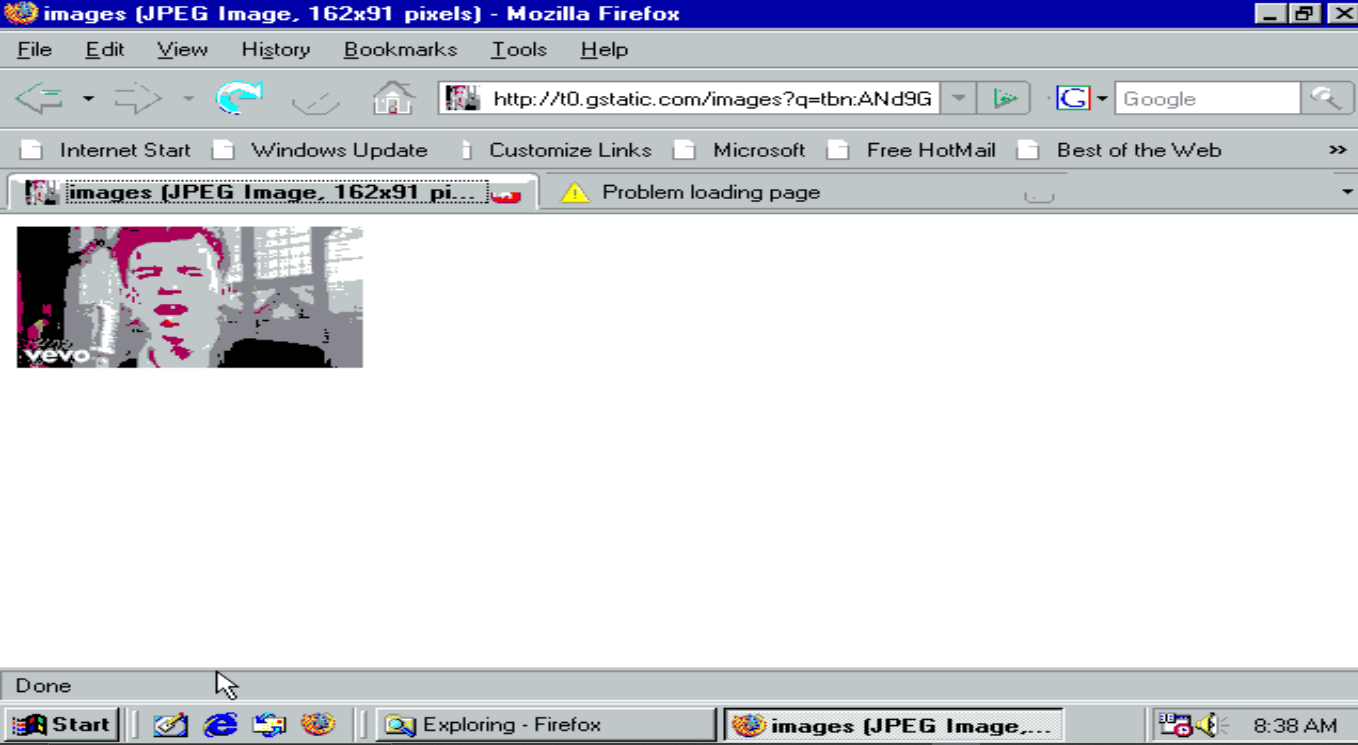Launch Show Desktop from Quick Launch
The width and height of the screenshot is (1358, 745).
click(170, 724)
